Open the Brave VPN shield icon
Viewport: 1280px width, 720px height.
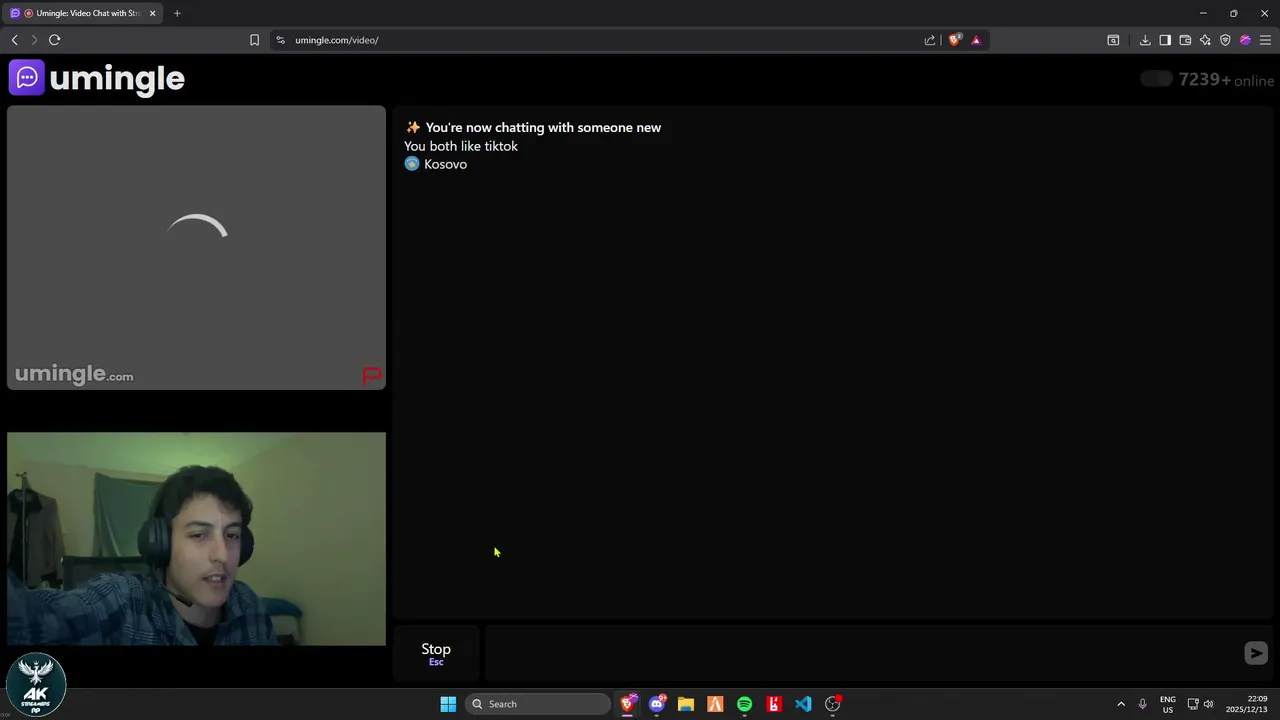coord(1225,40)
